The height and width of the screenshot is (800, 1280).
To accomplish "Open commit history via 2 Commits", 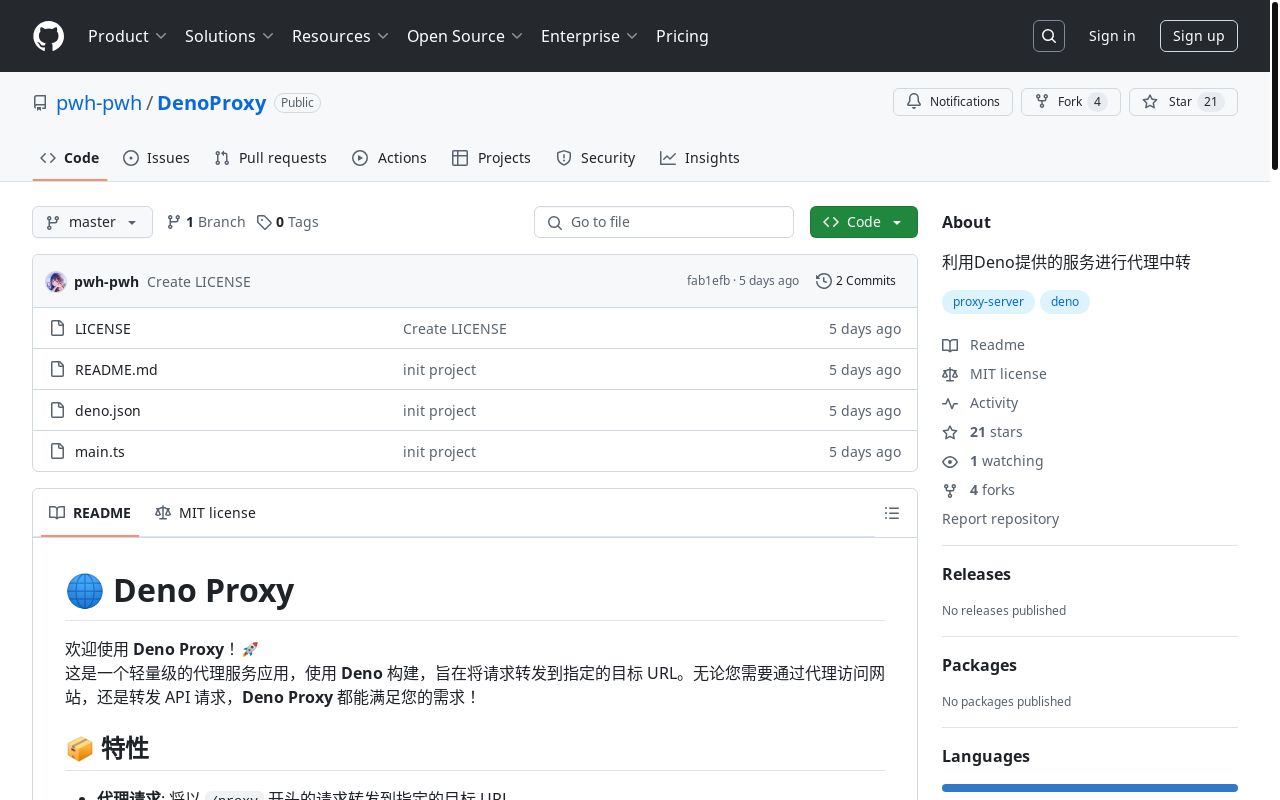I will (856, 281).
